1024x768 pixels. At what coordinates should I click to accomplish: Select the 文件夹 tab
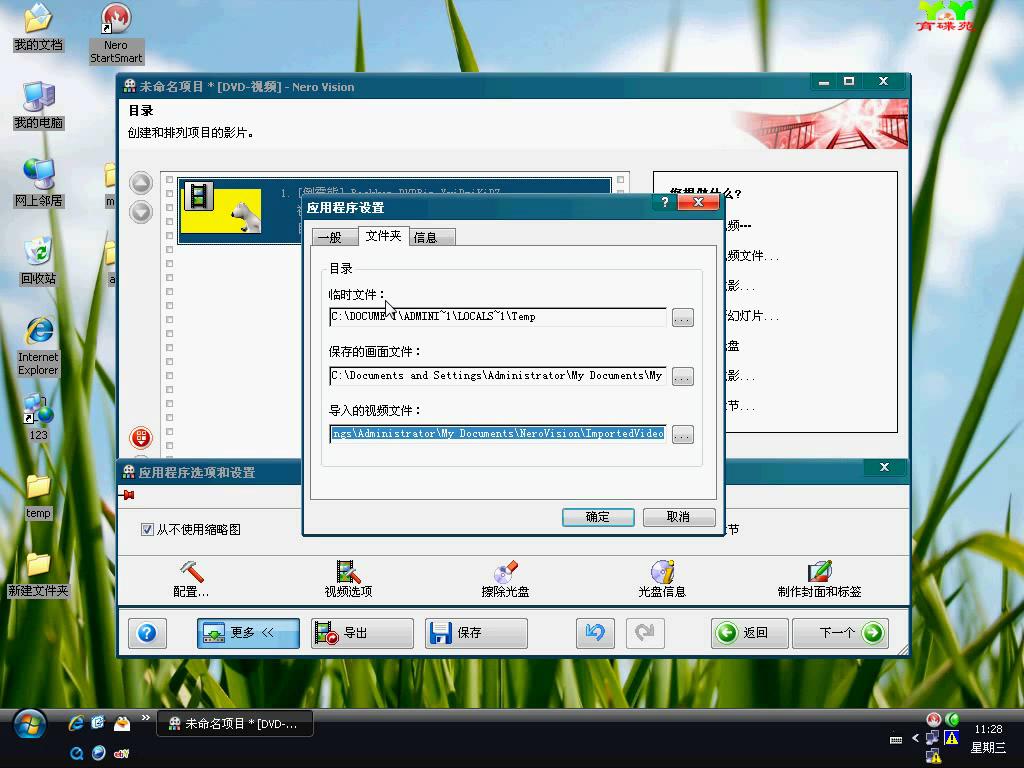pos(383,236)
